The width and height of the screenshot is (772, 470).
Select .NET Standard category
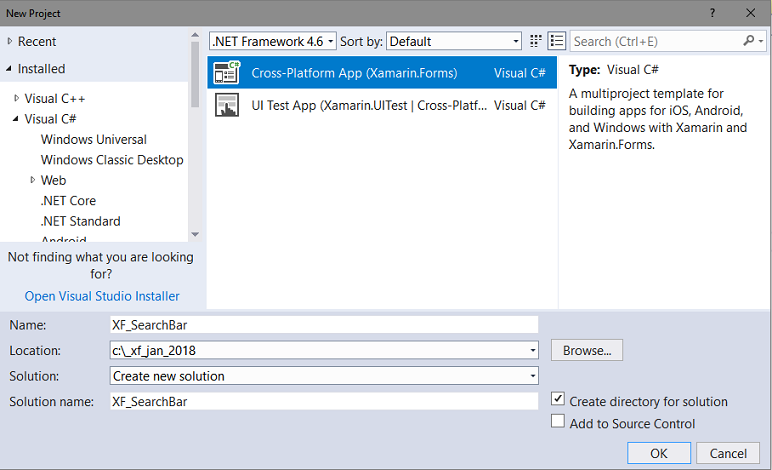(81, 221)
